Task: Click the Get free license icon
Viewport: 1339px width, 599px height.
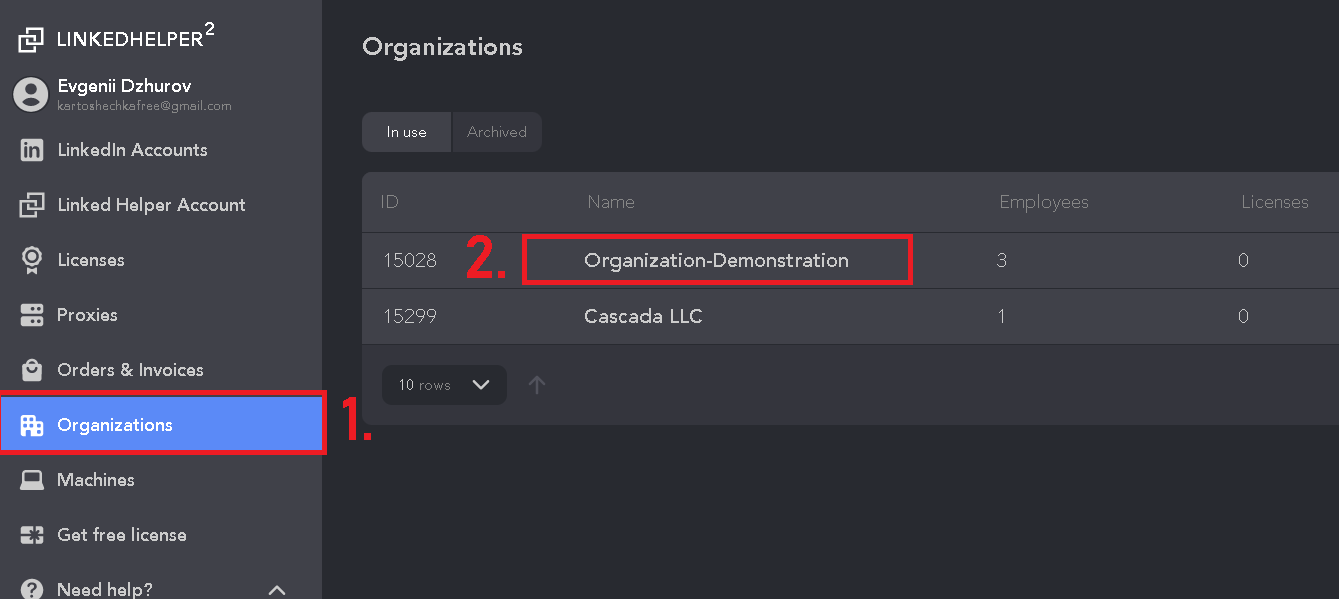Action: (x=32, y=535)
